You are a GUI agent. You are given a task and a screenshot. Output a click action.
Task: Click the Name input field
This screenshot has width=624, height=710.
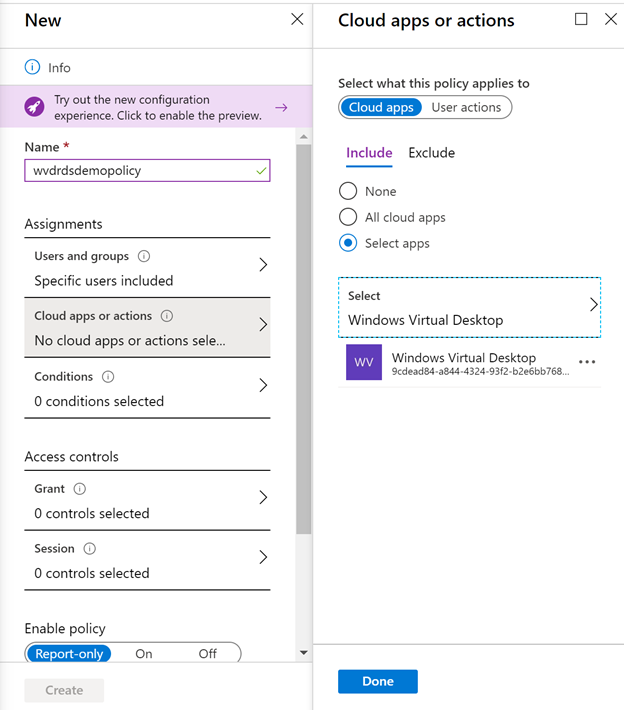pyautogui.click(x=147, y=171)
